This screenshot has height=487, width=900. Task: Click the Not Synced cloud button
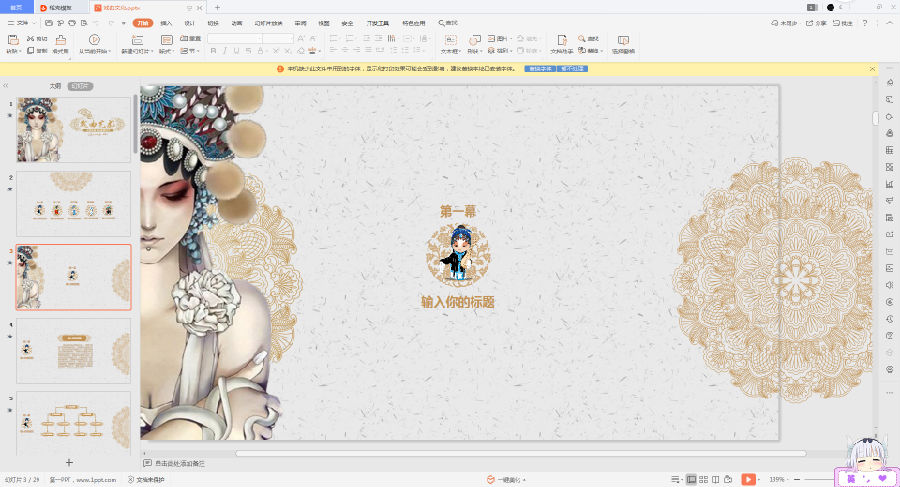click(x=785, y=23)
